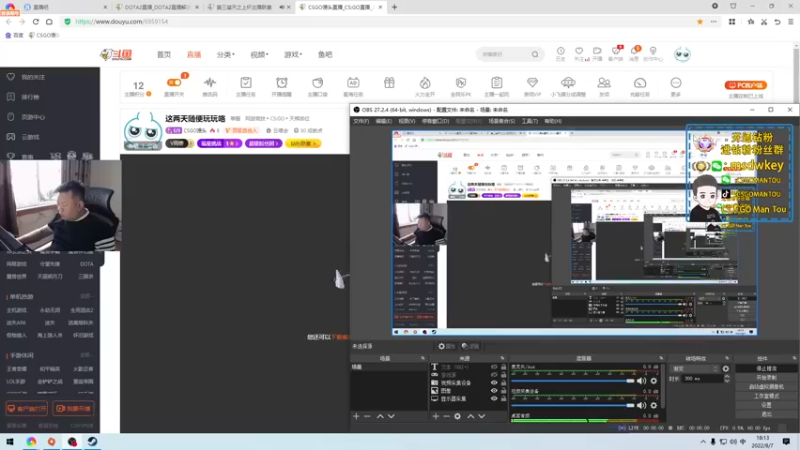Open the gauge tasks icon in the streamer toolbar
The height and width of the screenshot is (450, 800).
[x=640, y=83]
